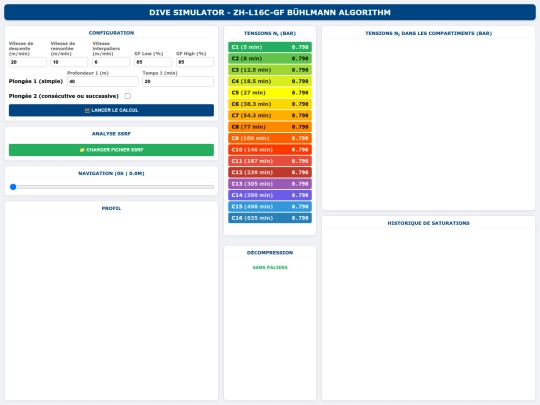
Task: Select the C1 (5 min) compartment row
Action: pos(270,47)
